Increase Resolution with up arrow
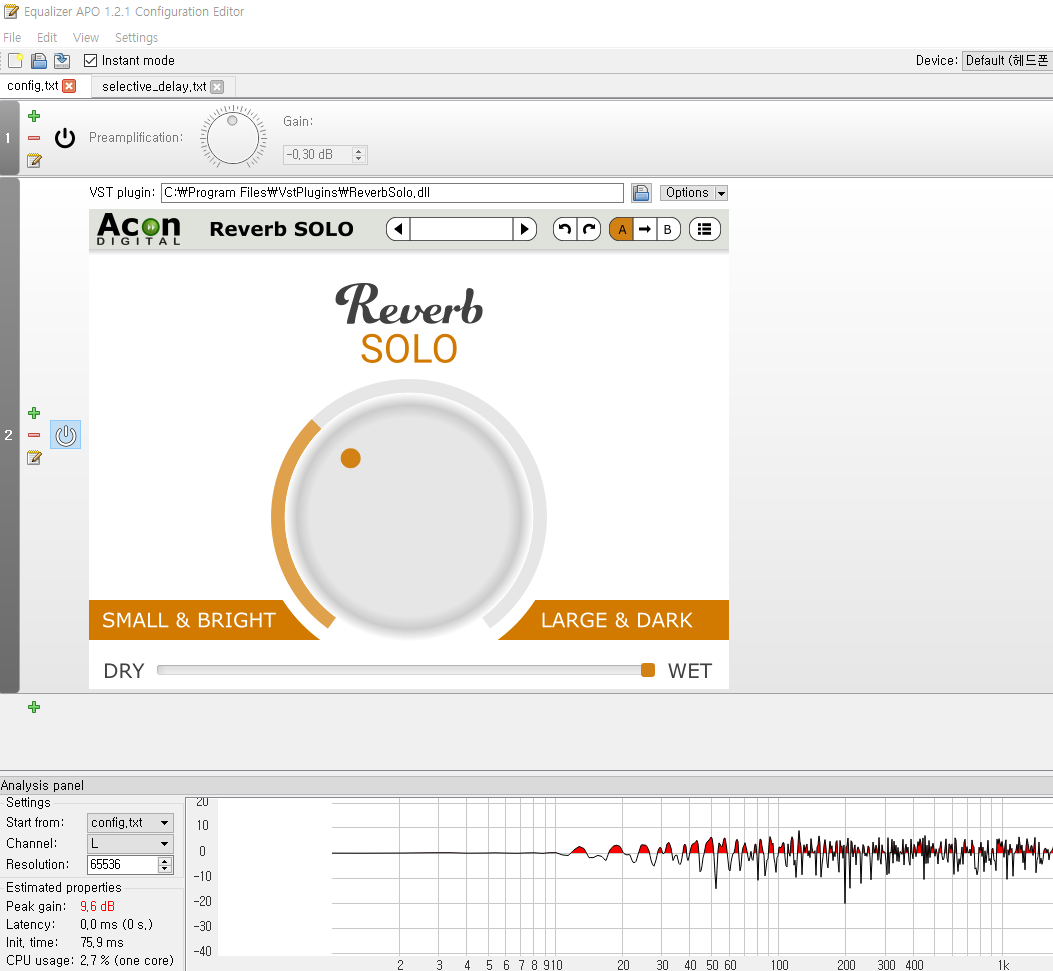 coord(165,861)
